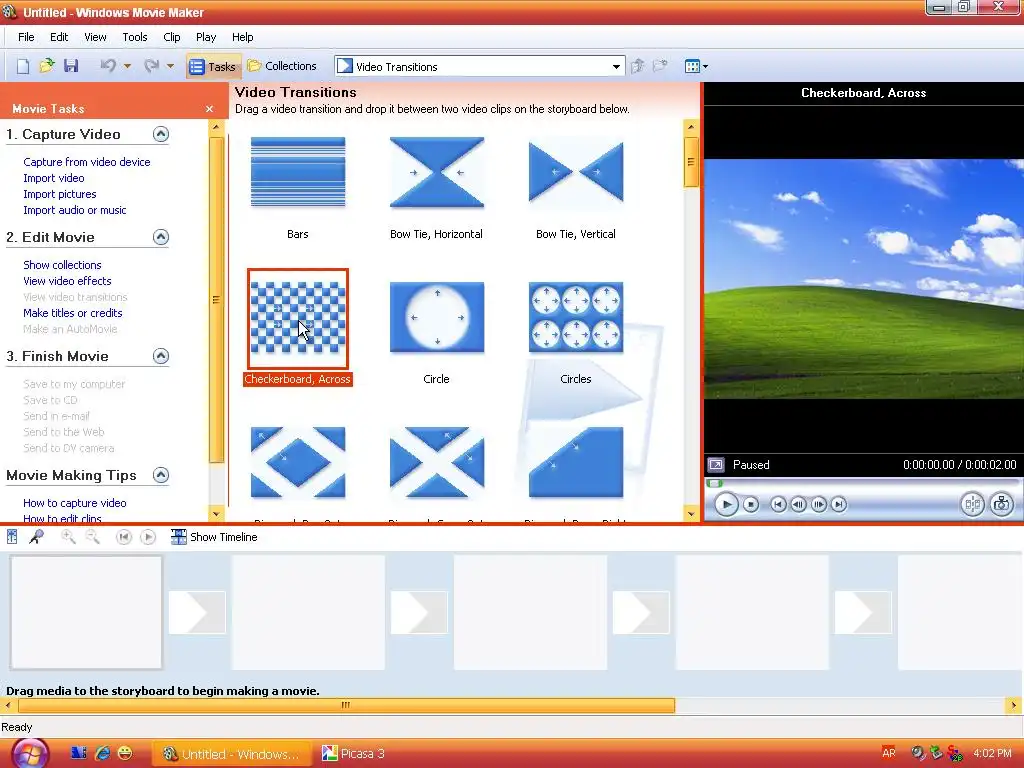
Task: Switch to Picasa 3 in the taskbar
Action: [353, 754]
